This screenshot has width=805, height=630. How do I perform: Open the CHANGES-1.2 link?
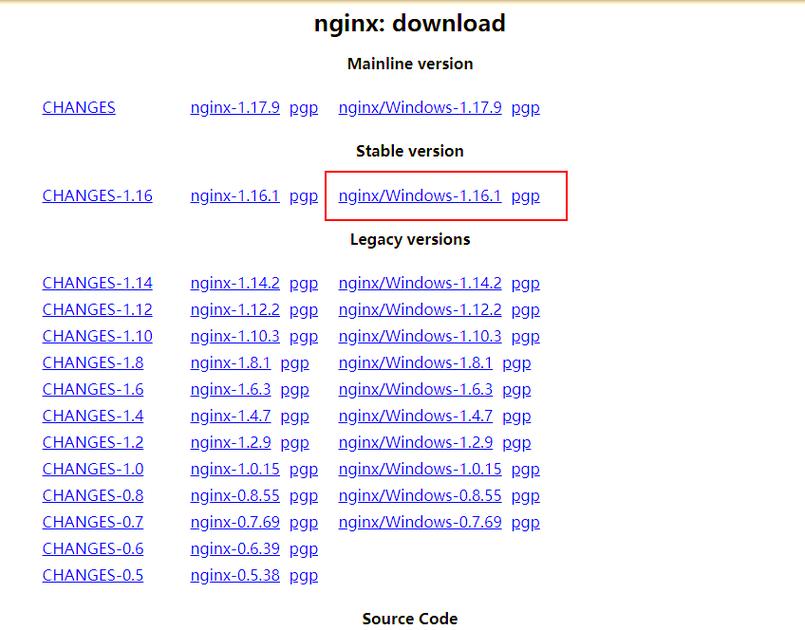93,443
